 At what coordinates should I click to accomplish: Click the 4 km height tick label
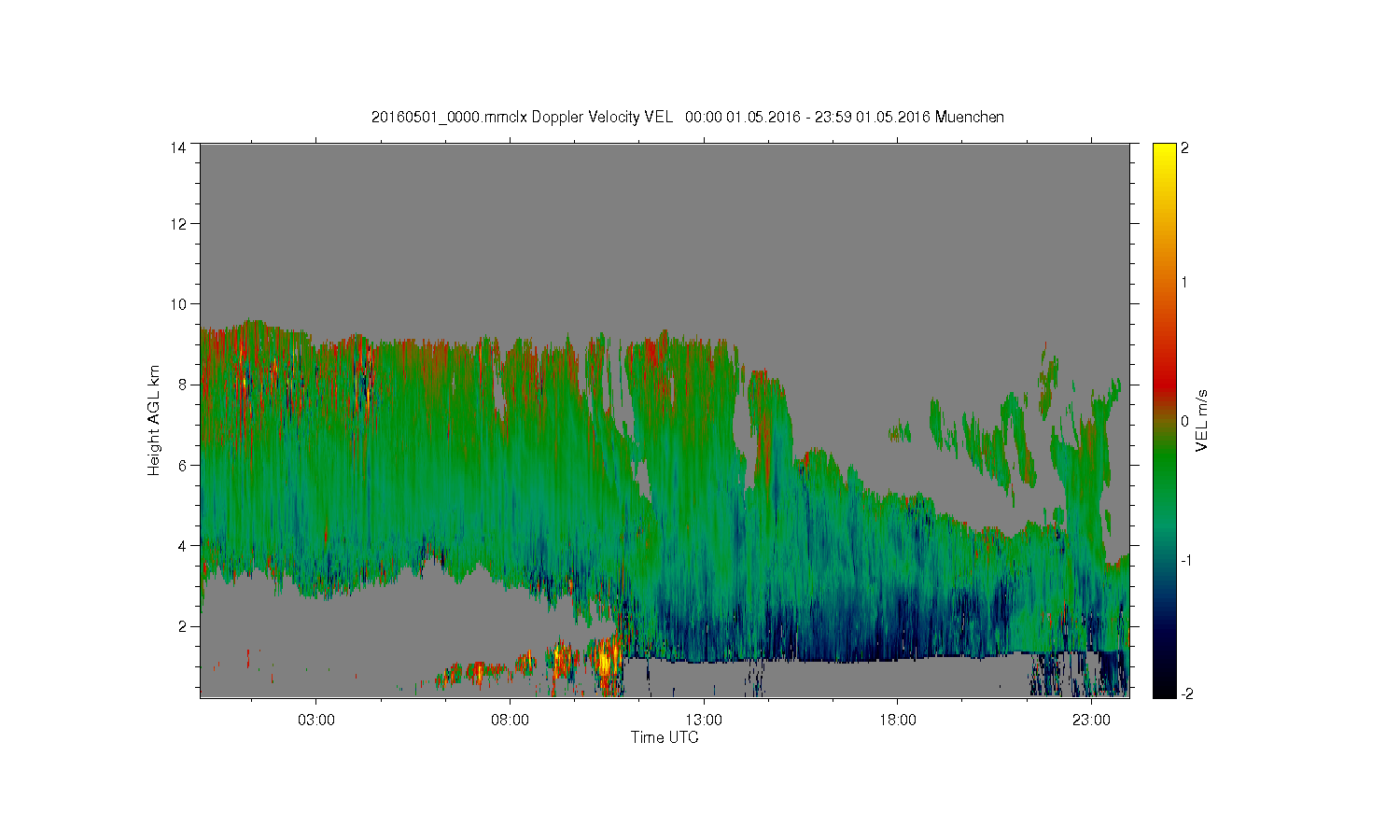point(181,545)
